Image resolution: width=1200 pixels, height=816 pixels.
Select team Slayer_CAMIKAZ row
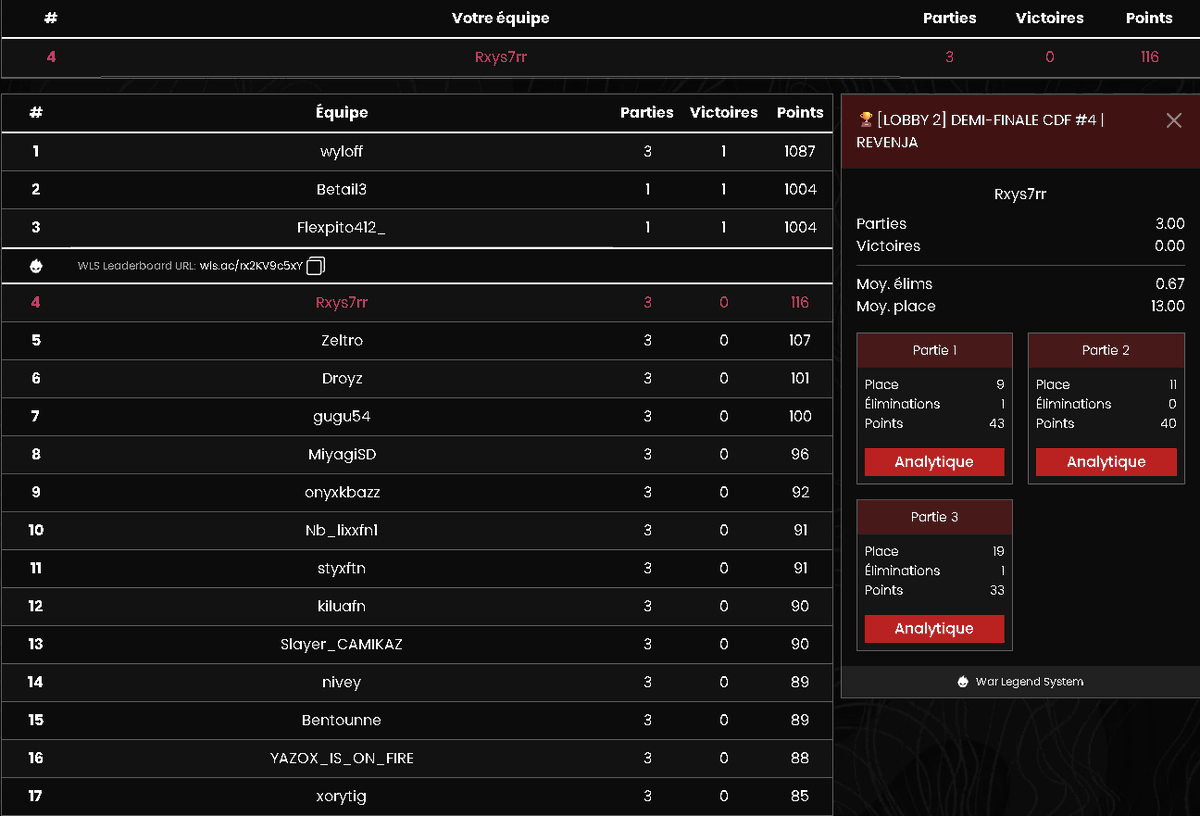pyautogui.click(x=417, y=645)
